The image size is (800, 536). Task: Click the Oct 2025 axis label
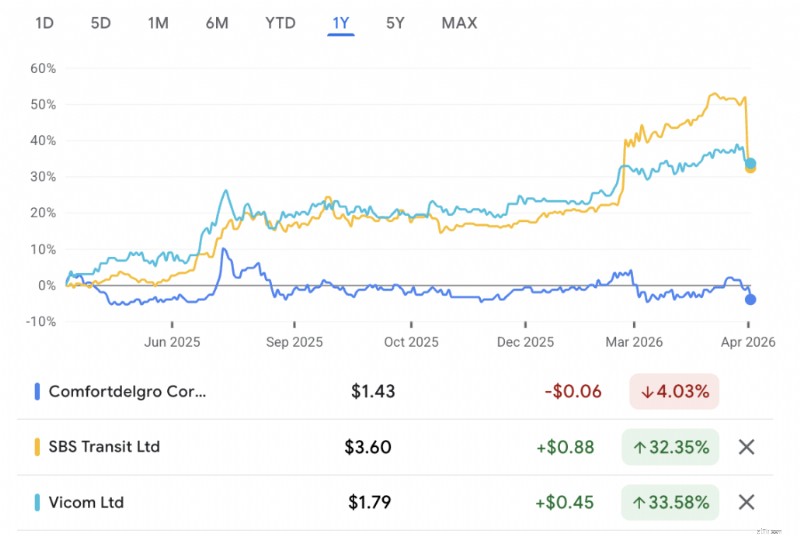coord(411,342)
